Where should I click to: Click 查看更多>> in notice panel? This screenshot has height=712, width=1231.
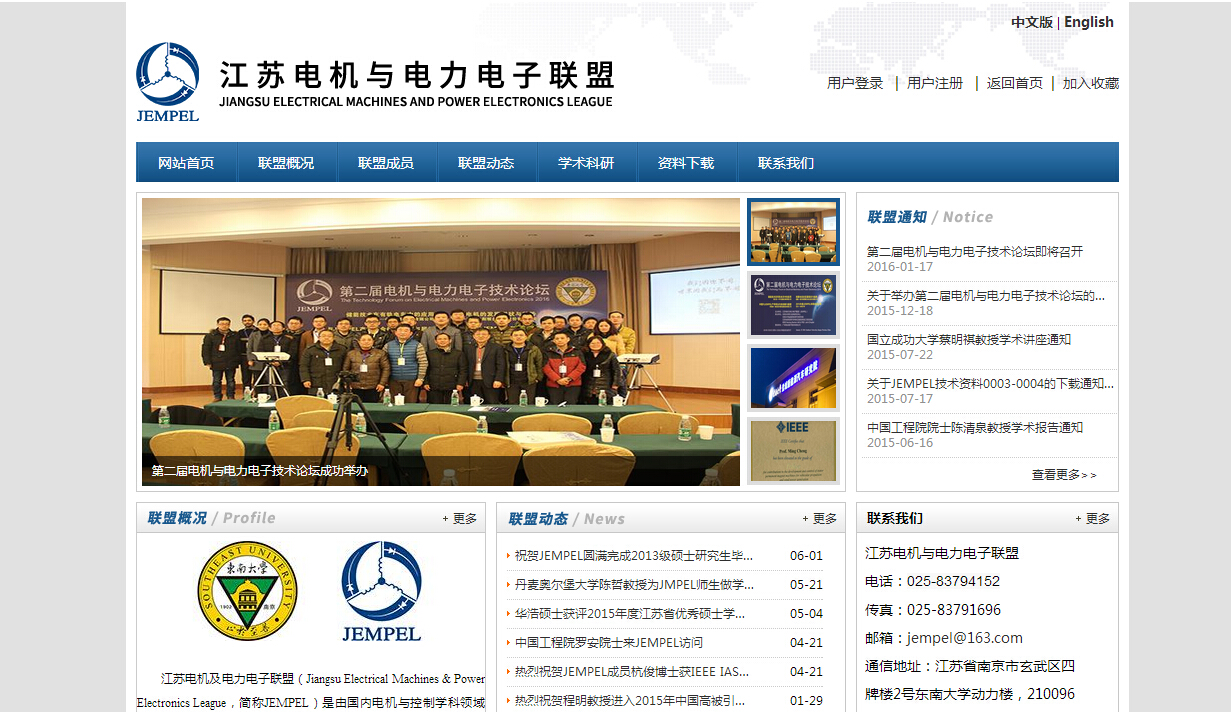[1064, 475]
